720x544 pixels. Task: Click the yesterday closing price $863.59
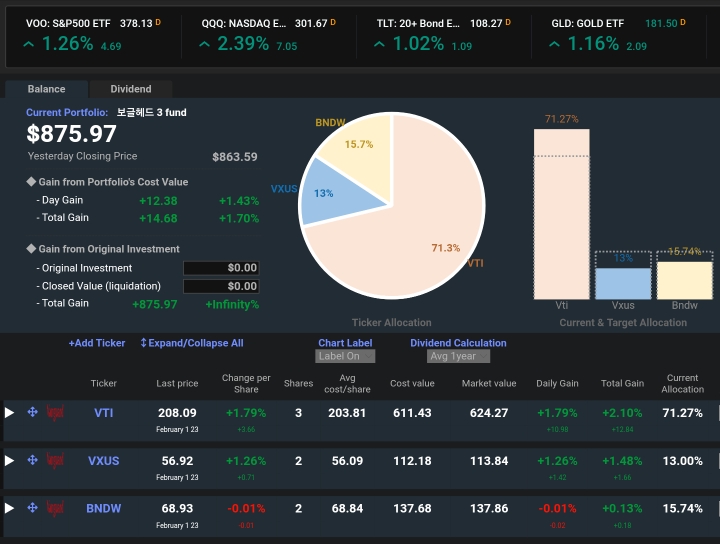click(235, 157)
